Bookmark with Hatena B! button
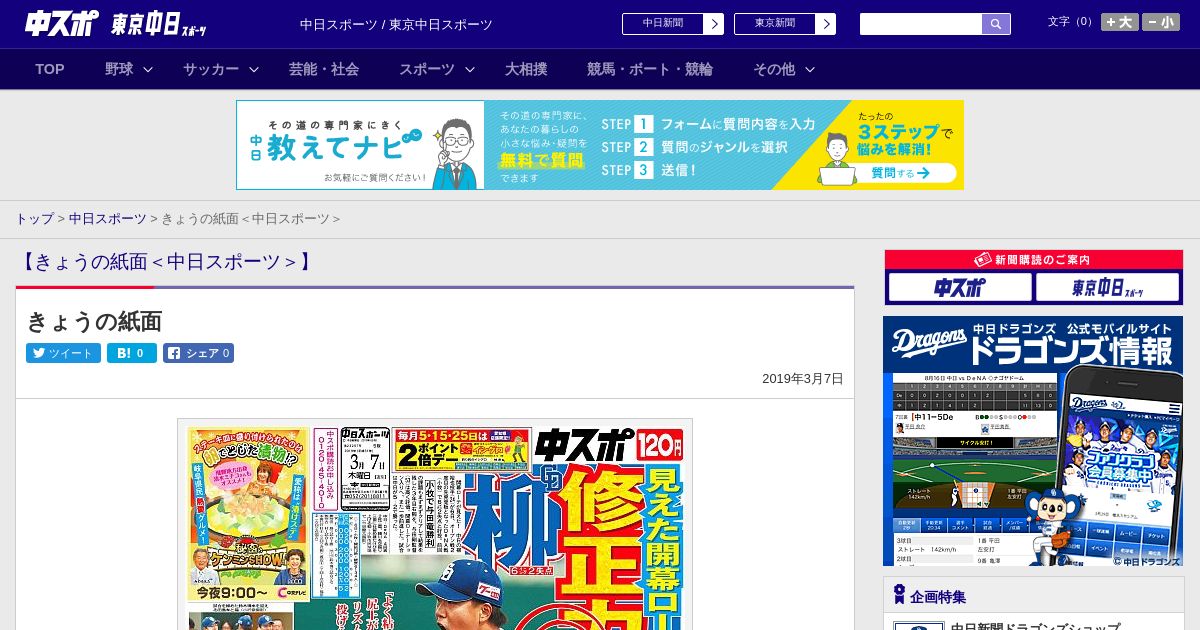Screen dimensions: 1200x630 pos(132,353)
